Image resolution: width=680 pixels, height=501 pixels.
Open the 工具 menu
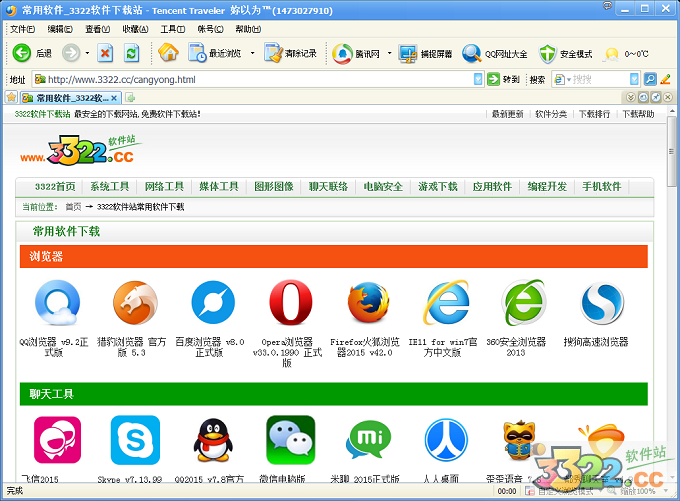point(172,29)
